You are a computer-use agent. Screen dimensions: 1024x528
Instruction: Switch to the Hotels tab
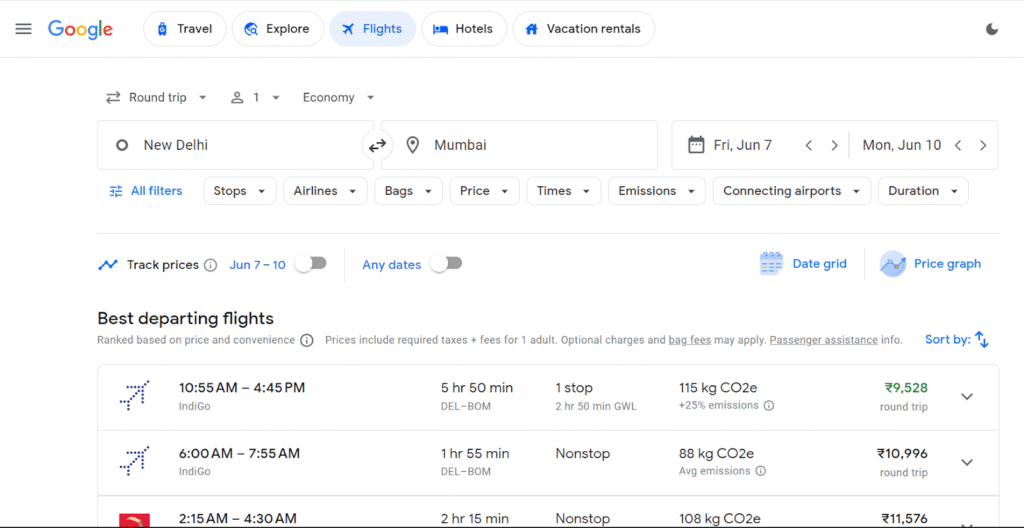pyautogui.click(x=464, y=29)
